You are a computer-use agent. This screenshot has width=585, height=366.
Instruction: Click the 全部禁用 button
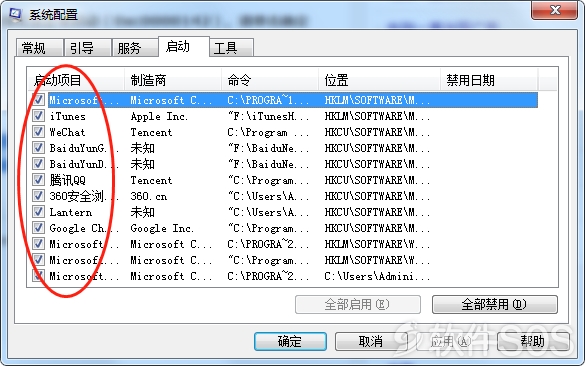pos(495,304)
